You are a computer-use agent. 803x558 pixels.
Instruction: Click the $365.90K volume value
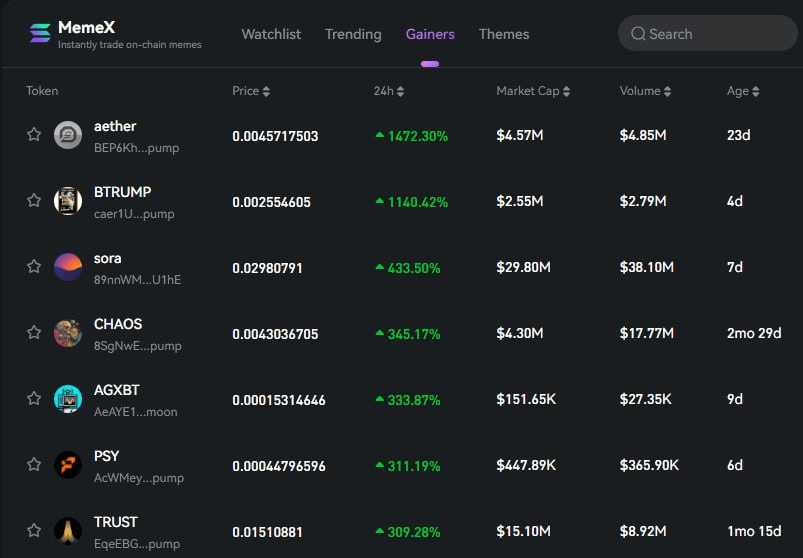[x=649, y=465]
